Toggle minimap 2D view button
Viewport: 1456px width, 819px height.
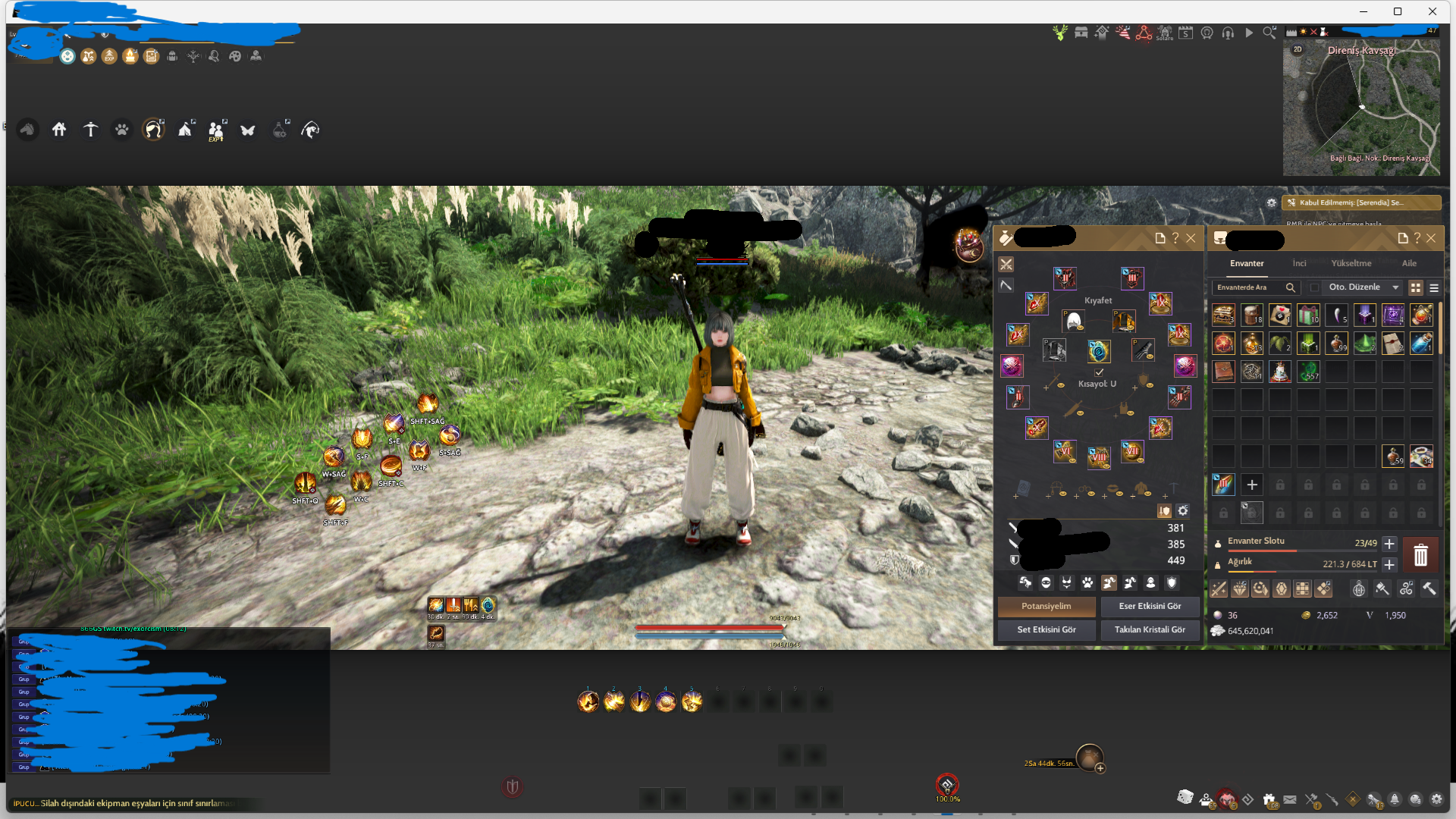[1298, 49]
